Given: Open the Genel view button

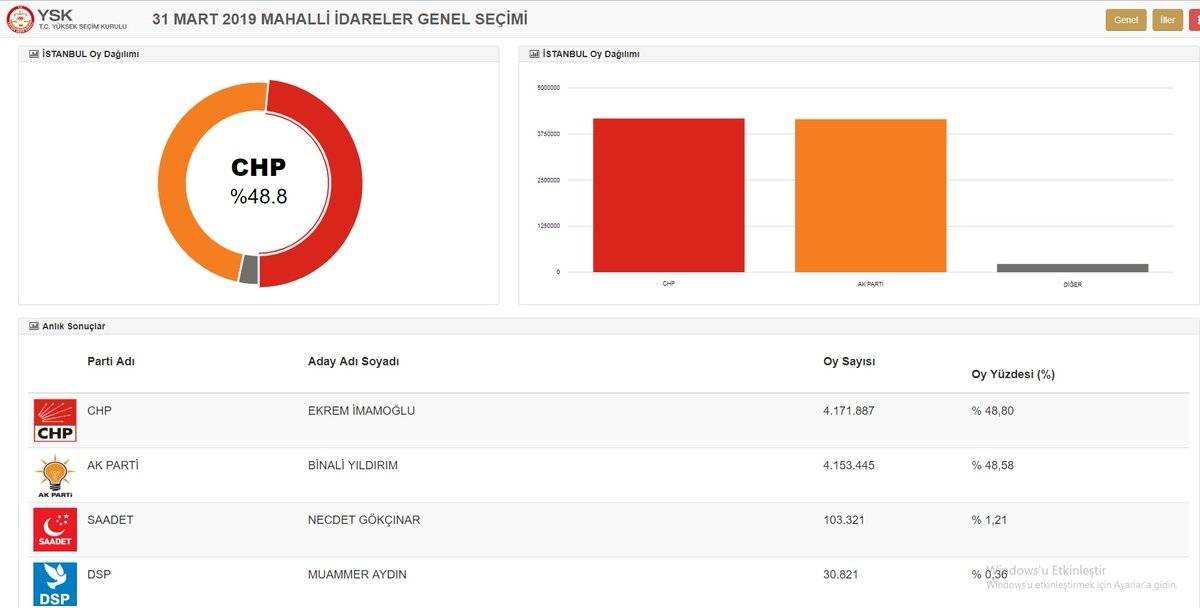Looking at the screenshot, I should click(1126, 20).
